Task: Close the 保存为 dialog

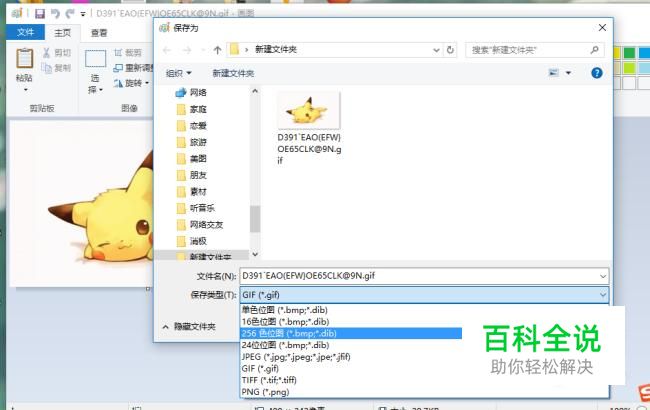Action: [602, 28]
